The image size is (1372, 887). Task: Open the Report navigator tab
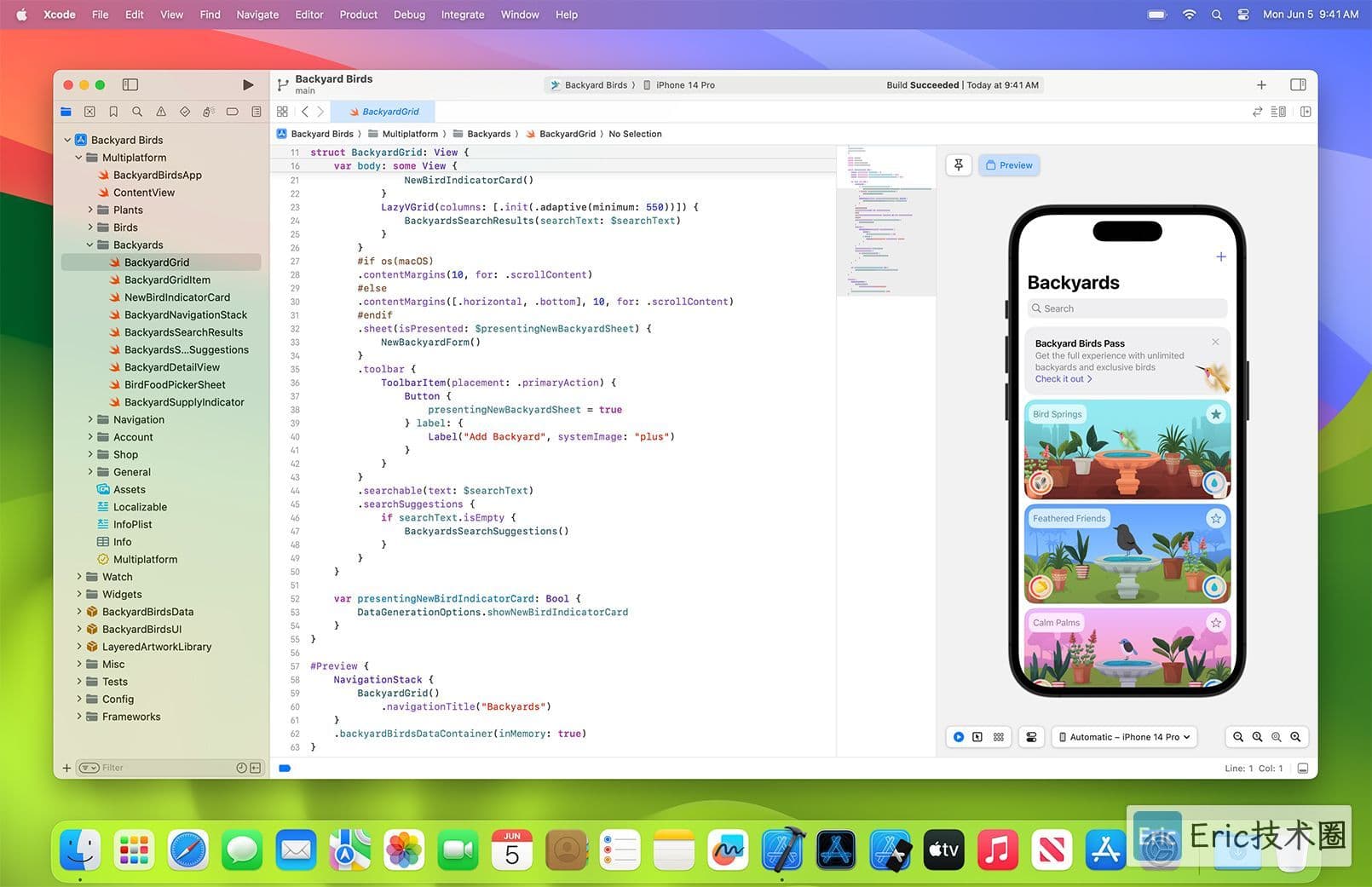pyautogui.click(x=257, y=112)
